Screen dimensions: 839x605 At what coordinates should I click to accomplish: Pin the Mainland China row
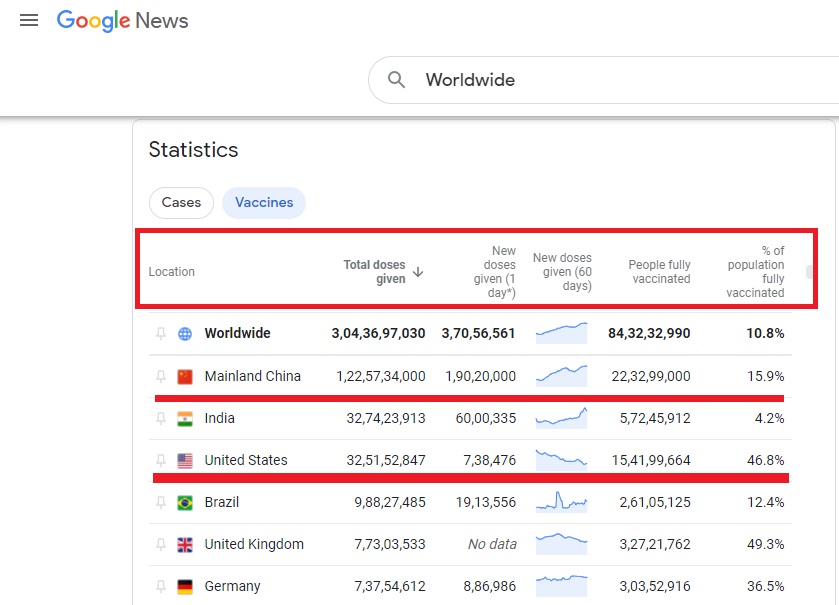(161, 377)
